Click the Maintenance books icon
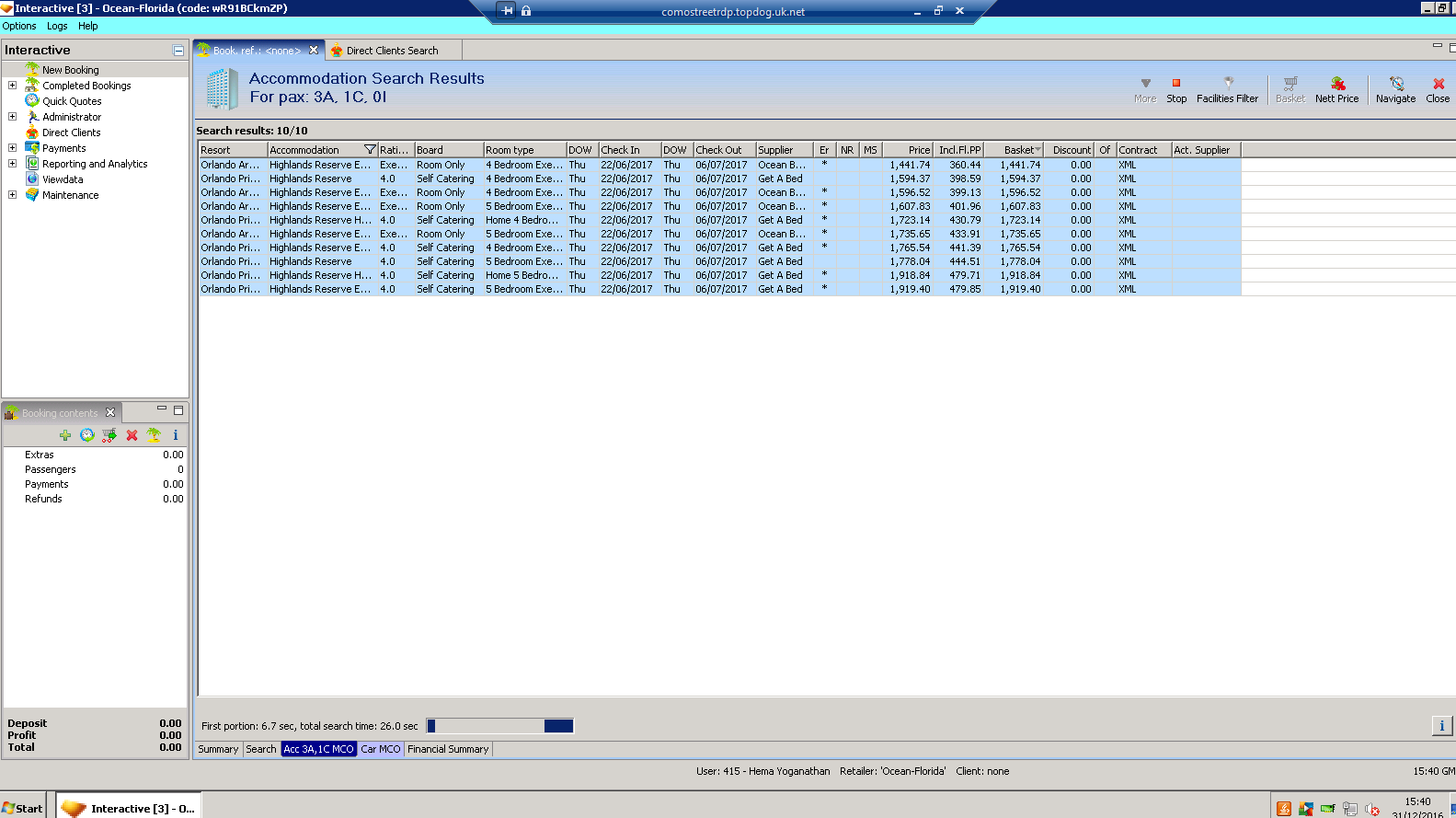Viewport: 1456px width, 818px height. pyautogui.click(x=32, y=194)
